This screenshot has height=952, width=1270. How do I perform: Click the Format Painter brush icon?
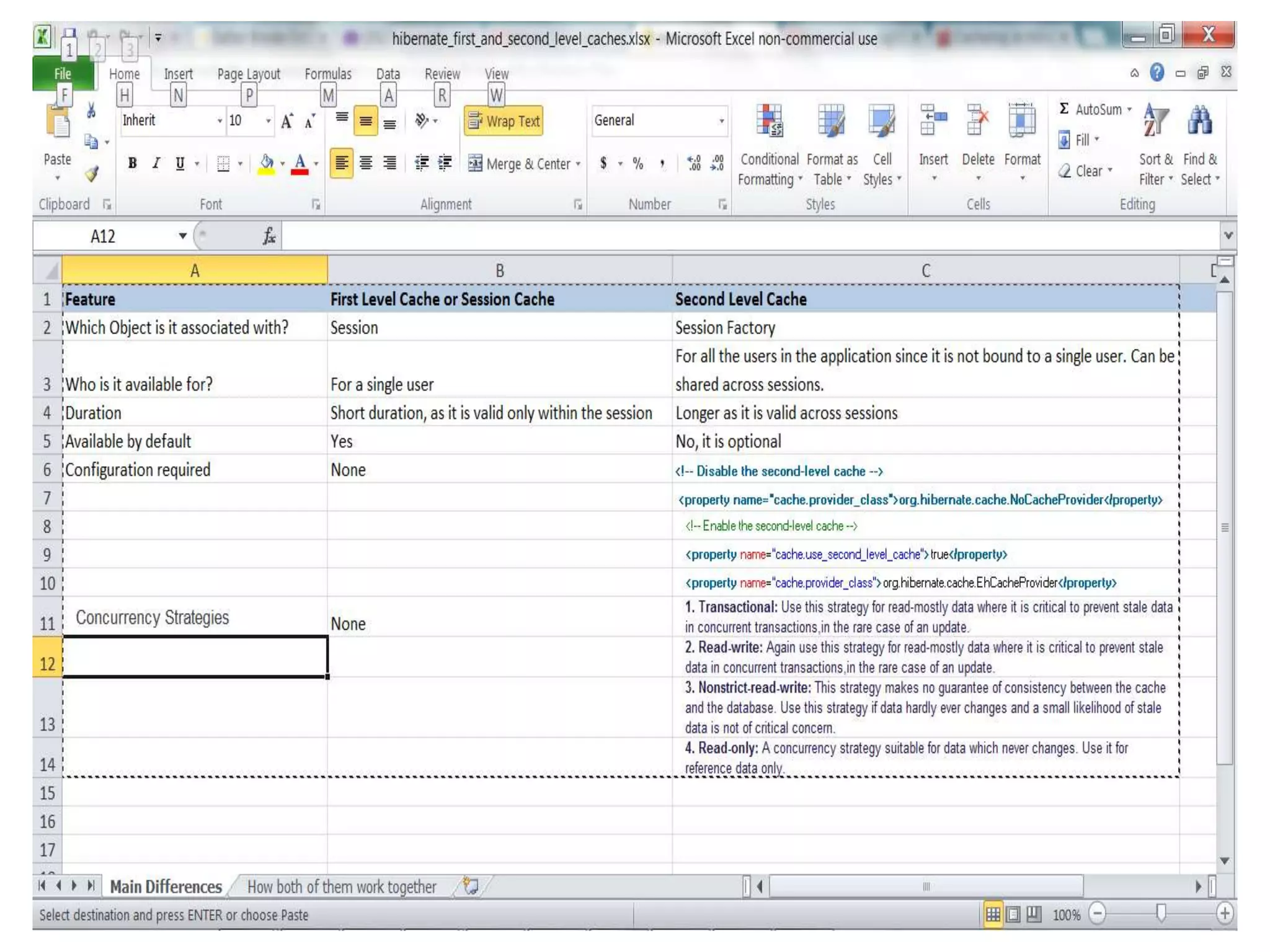point(92,174)
